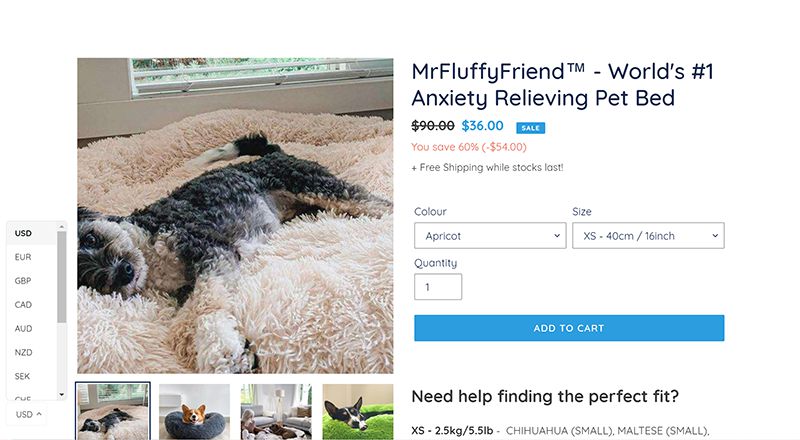The width and height of the screenshot is (800, 440).
Task: Click the currency list scroll-up arrow
Action: click(62, 227)
